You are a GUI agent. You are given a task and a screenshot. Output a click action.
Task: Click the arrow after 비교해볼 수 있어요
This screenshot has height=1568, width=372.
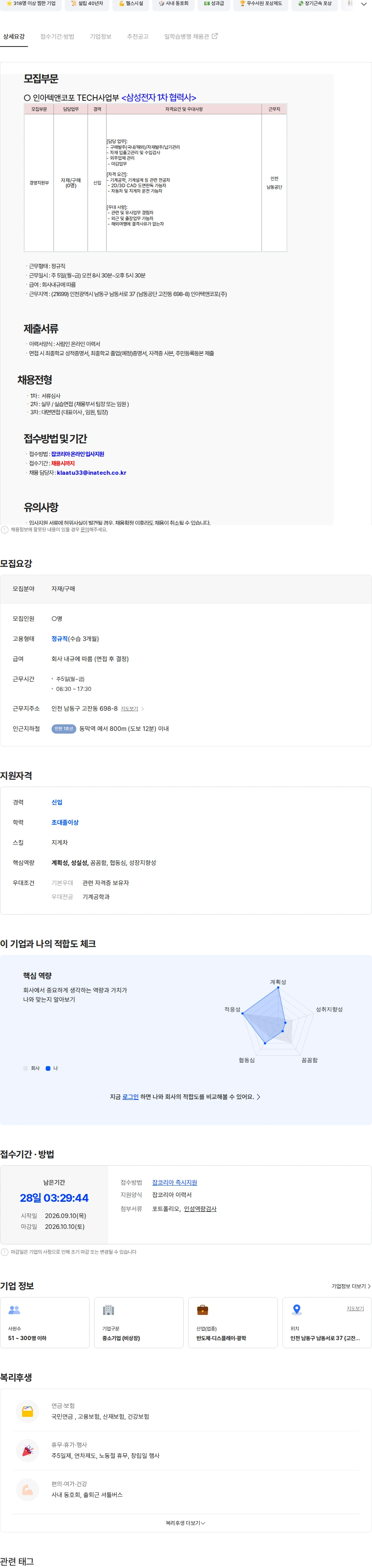[x=258, y=1097]
